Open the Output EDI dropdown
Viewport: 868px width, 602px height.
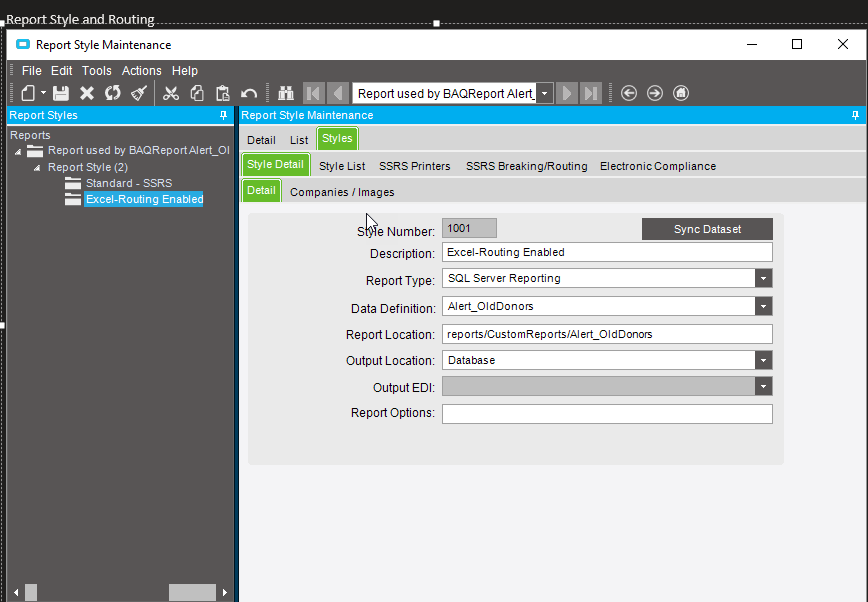pos(763,387)
